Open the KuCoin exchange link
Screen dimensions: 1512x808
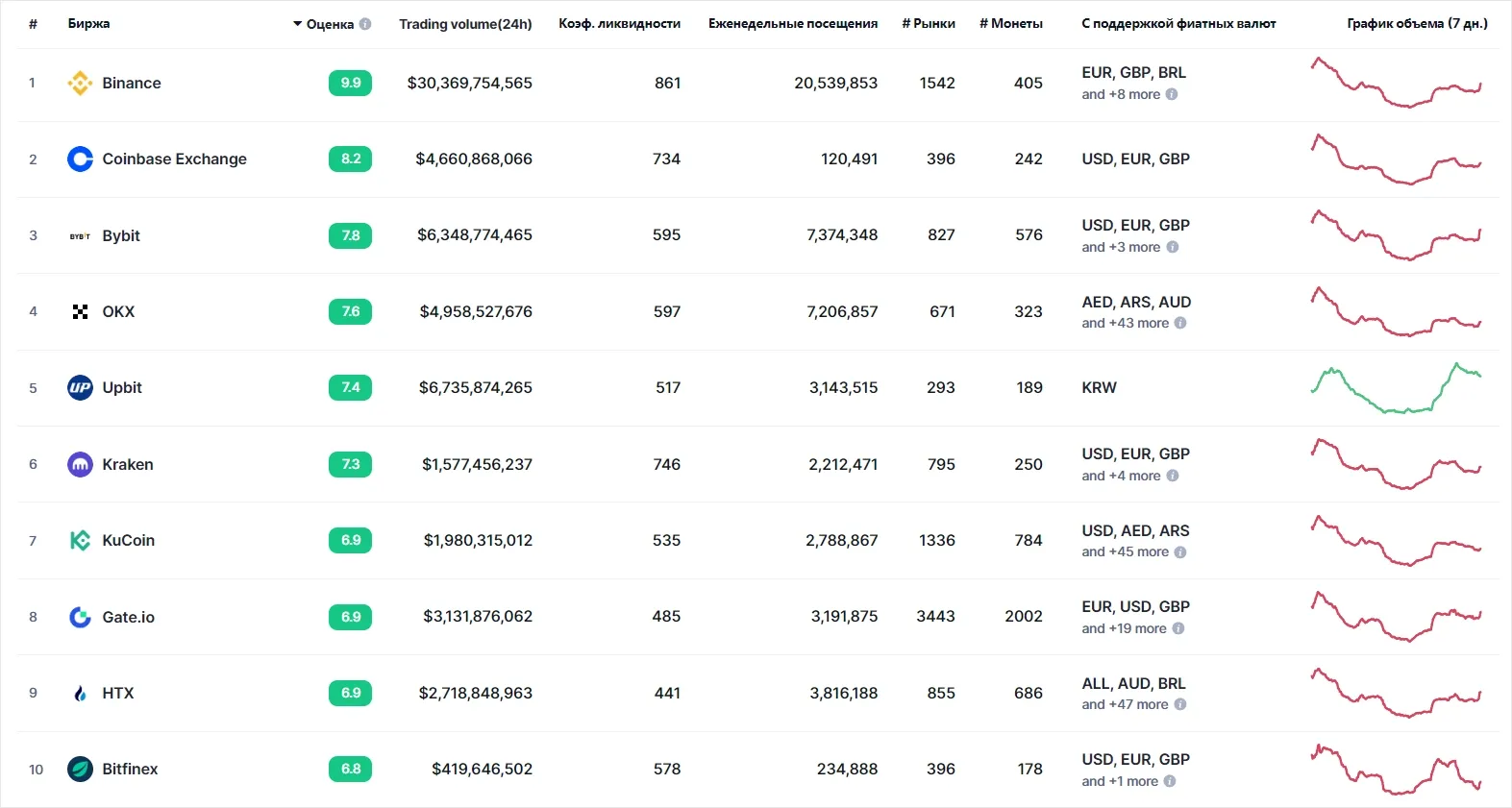(129, 541)
